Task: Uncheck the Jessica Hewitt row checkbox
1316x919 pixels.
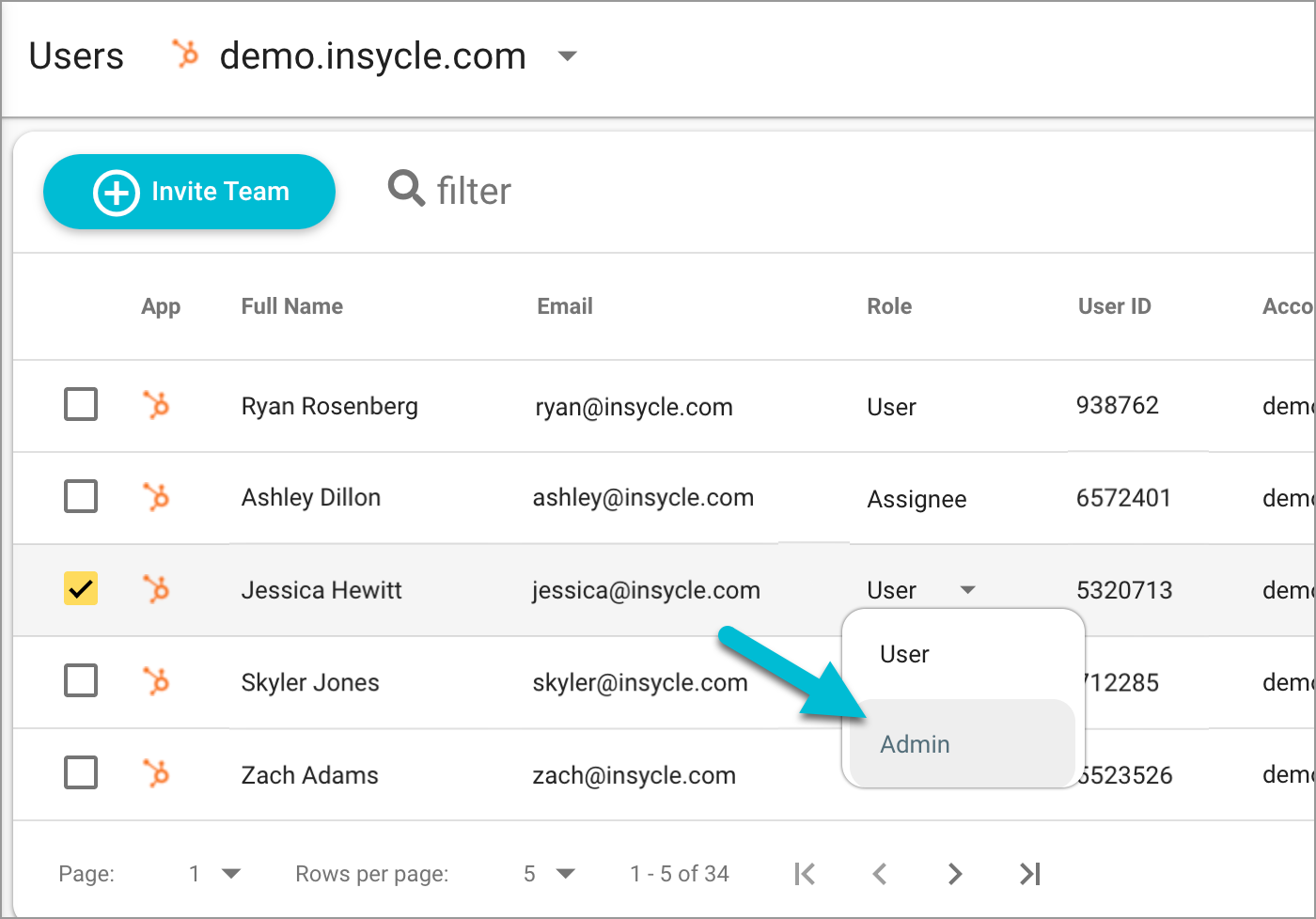Action: point(81,588)
